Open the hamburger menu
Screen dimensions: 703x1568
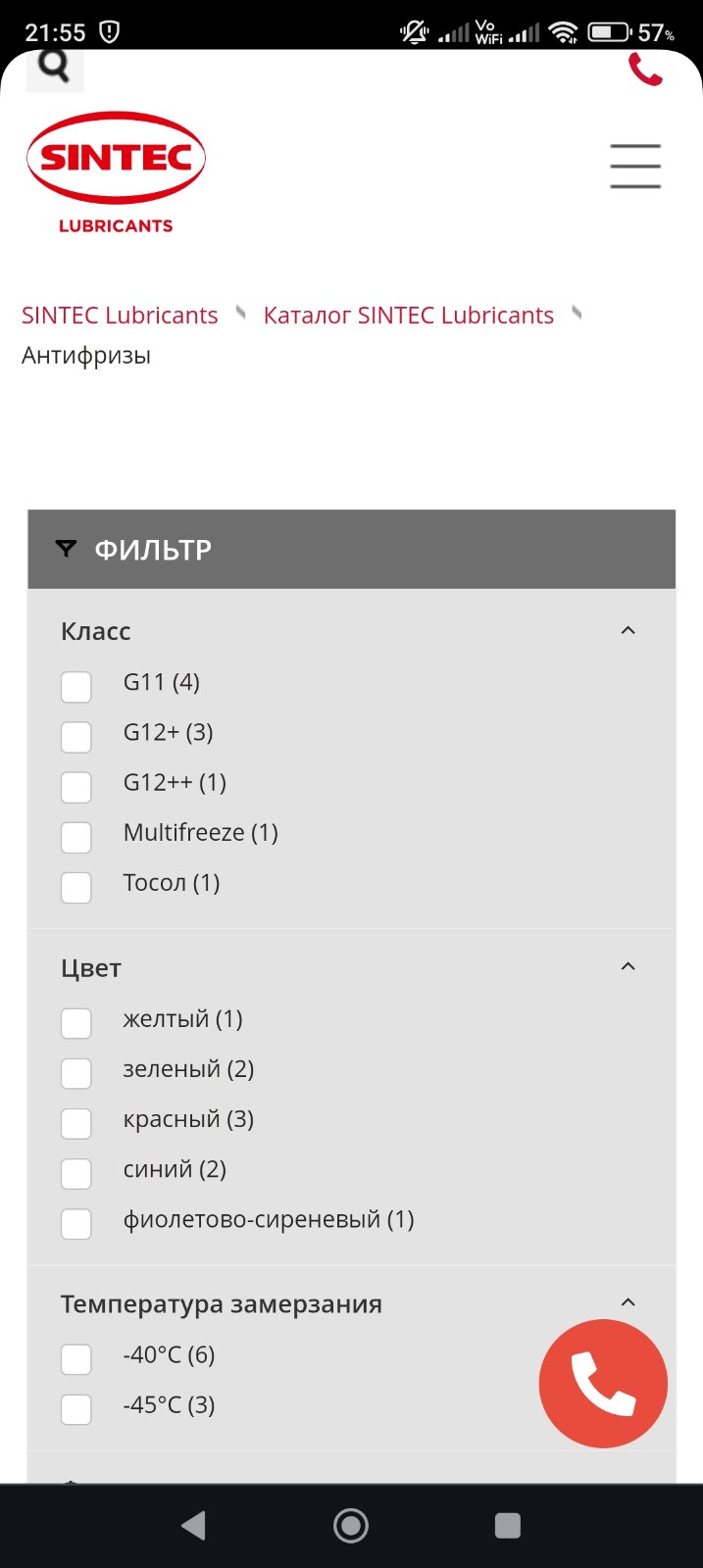[x=635, y=166]
